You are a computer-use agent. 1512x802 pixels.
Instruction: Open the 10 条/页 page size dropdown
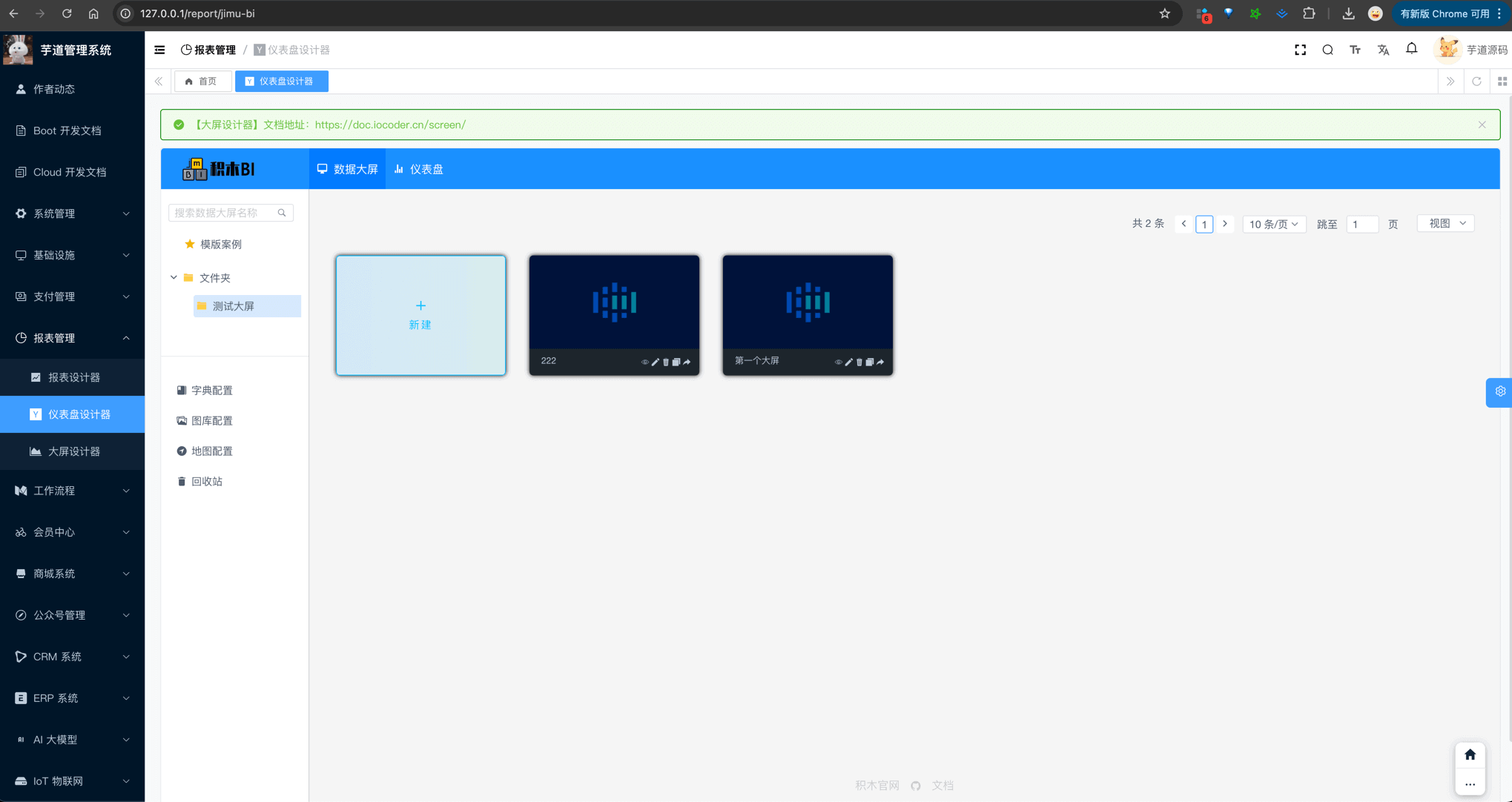point(1273,224)
